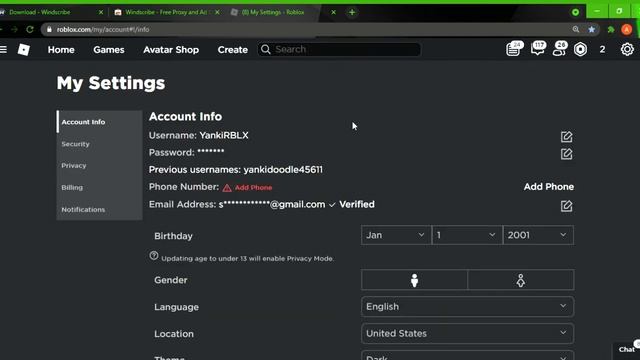The height and width of the screenshot is (360, 640).
Task: Edit the password with pencil icon
Action: pos(566,154)
